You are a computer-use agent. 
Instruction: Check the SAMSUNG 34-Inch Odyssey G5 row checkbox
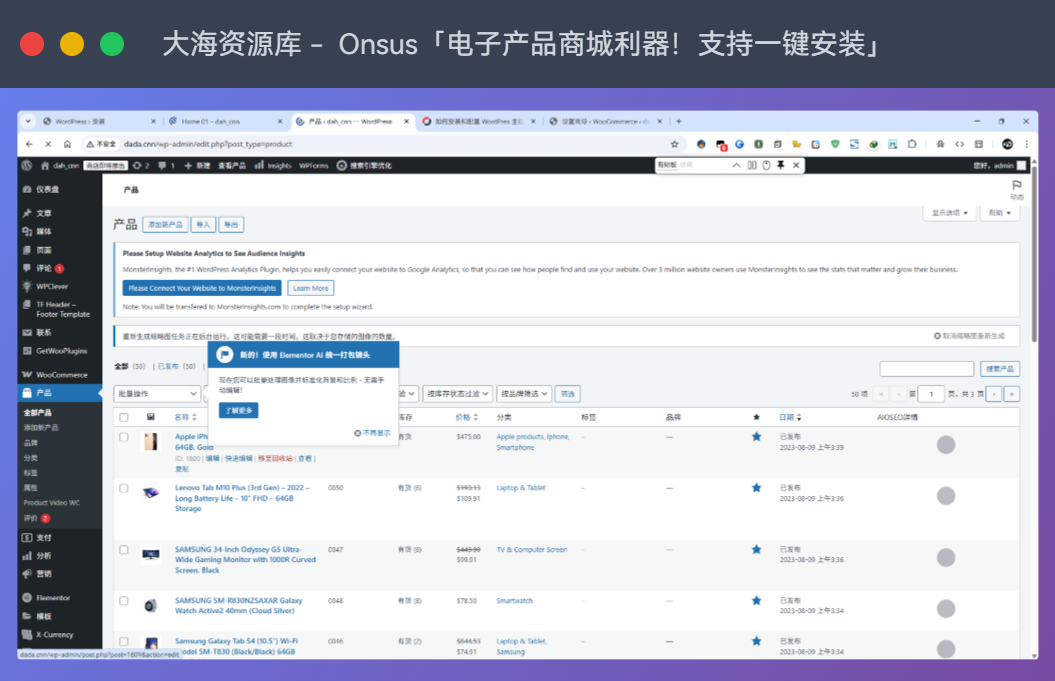coord(124,550)
